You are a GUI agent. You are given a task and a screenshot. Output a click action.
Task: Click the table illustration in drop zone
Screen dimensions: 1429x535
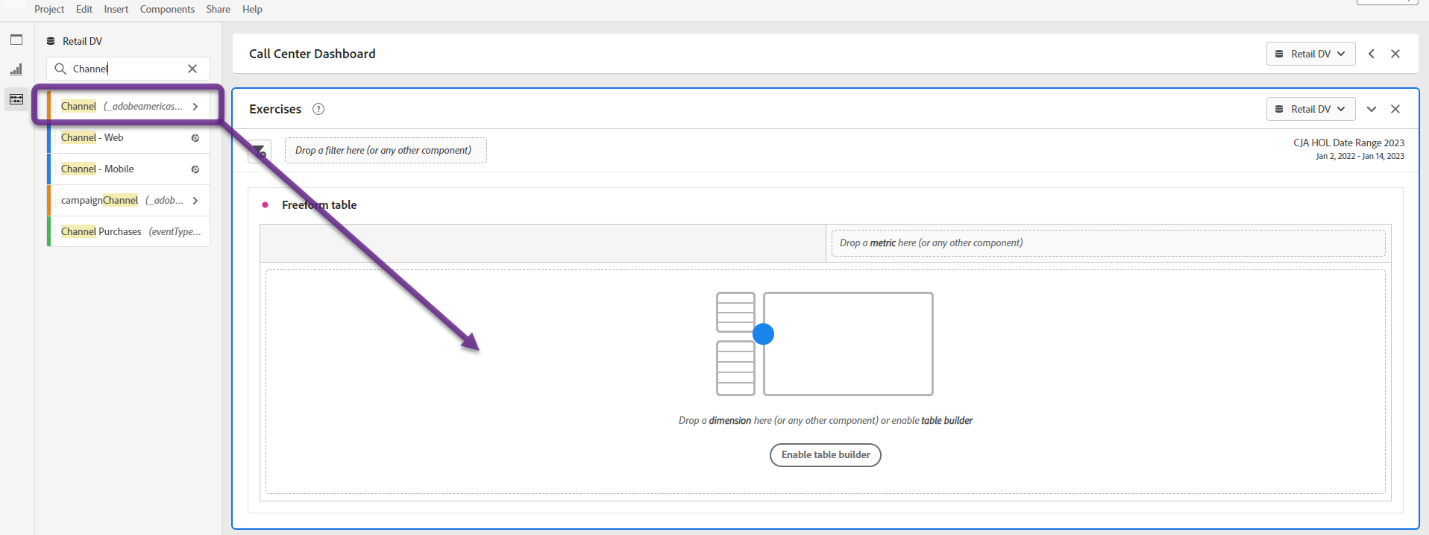(825, 344)
